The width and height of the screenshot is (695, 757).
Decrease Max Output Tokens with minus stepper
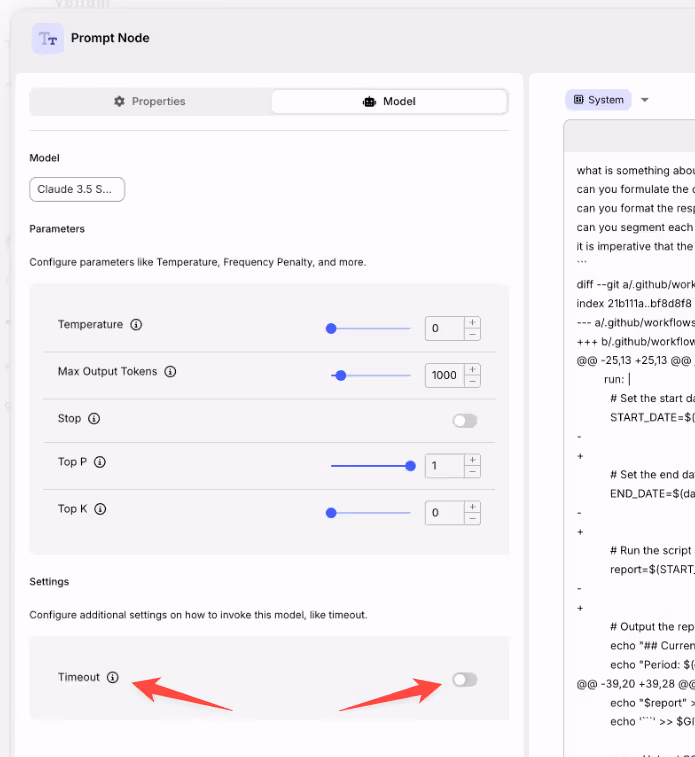[473, 381]
